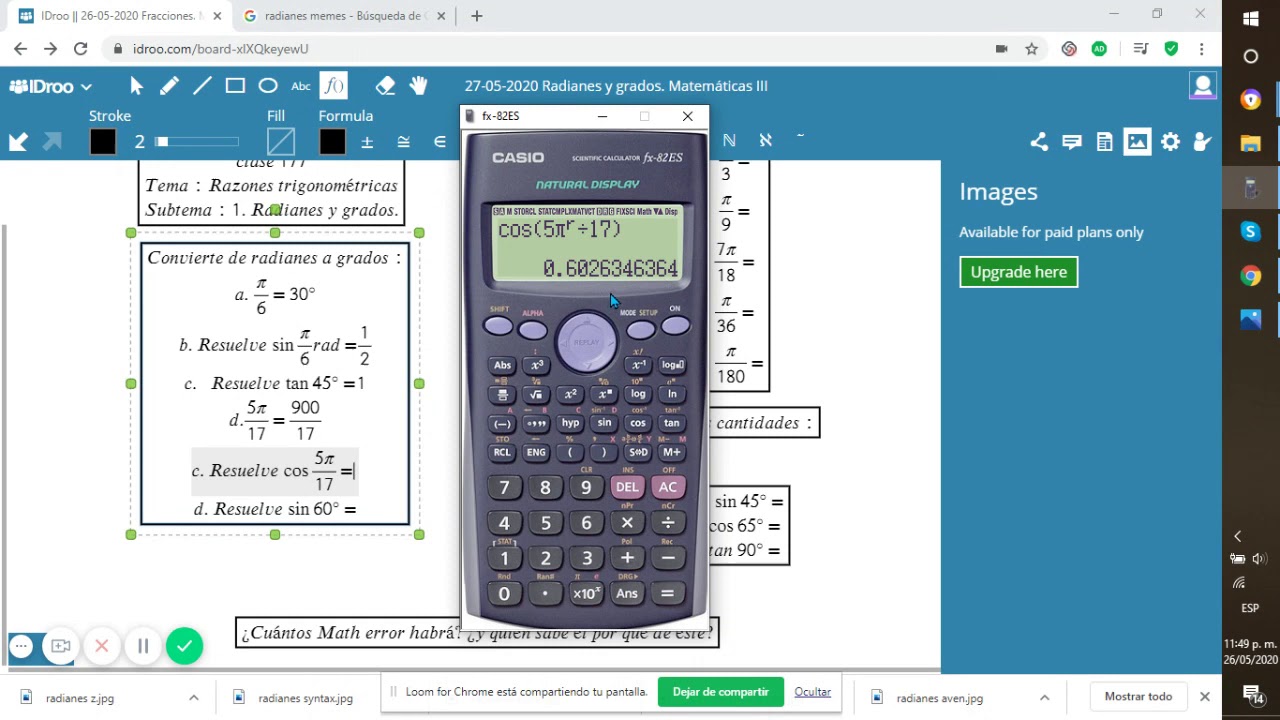
Task: Click the calculator SHIFT key
Action: (498, 327)
